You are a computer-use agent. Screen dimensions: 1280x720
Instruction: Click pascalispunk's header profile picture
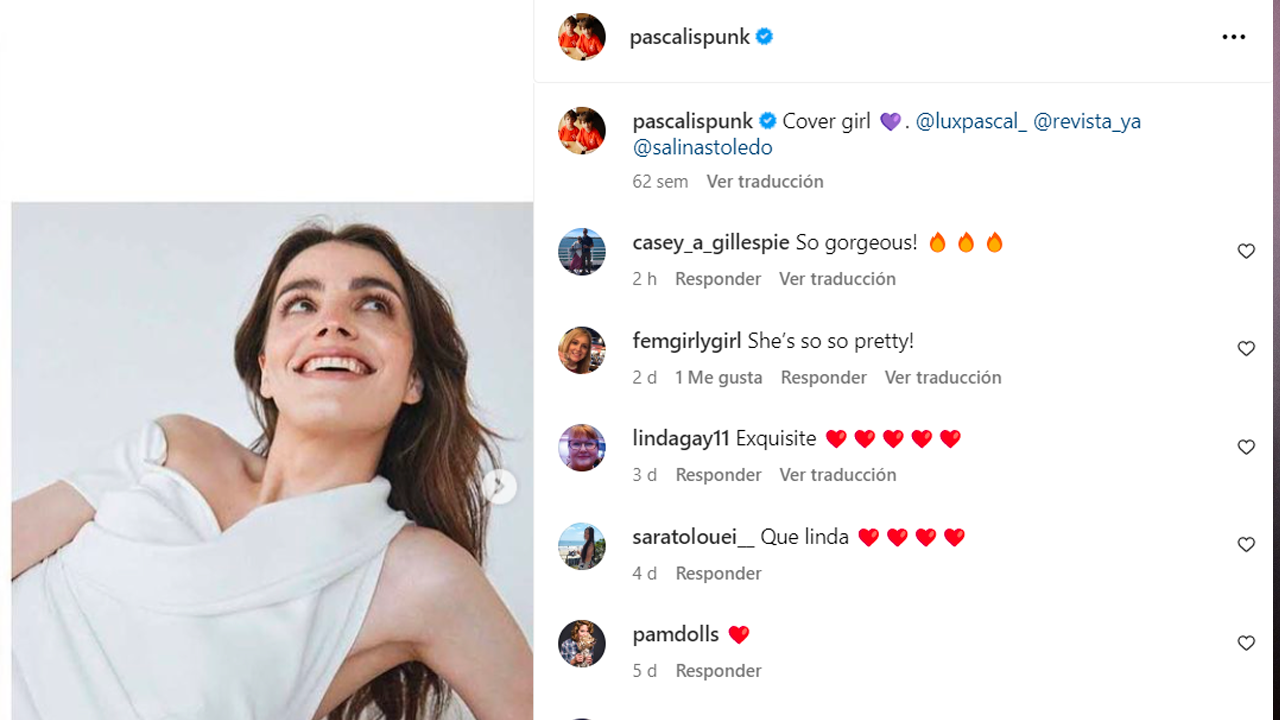click(582, 37)
